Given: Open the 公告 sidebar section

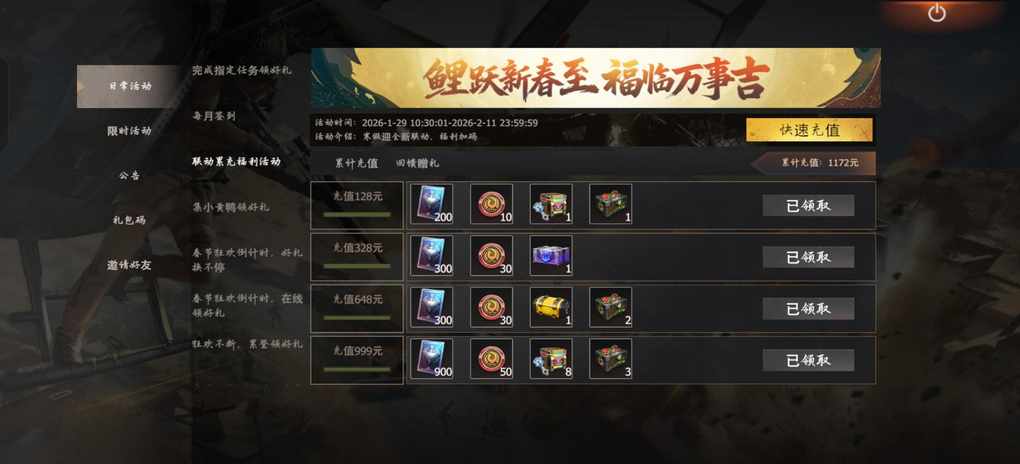Looking at the screenshot, I should coord(129,175).
